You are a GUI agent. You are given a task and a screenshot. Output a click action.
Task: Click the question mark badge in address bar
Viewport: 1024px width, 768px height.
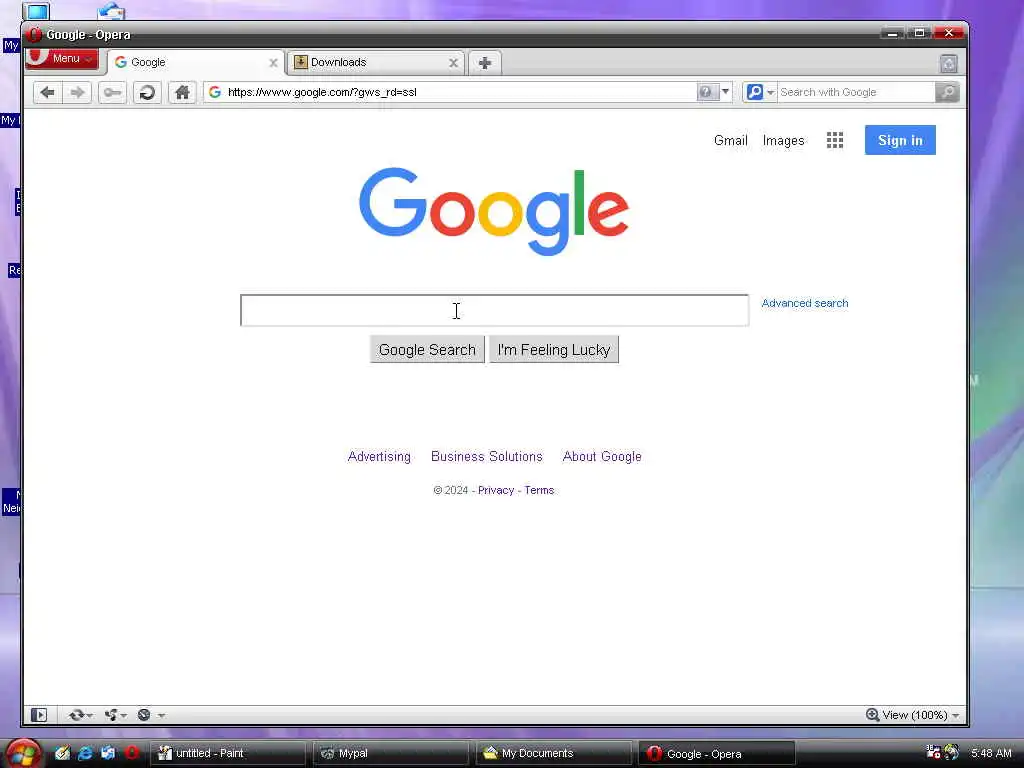pos(706,92)
